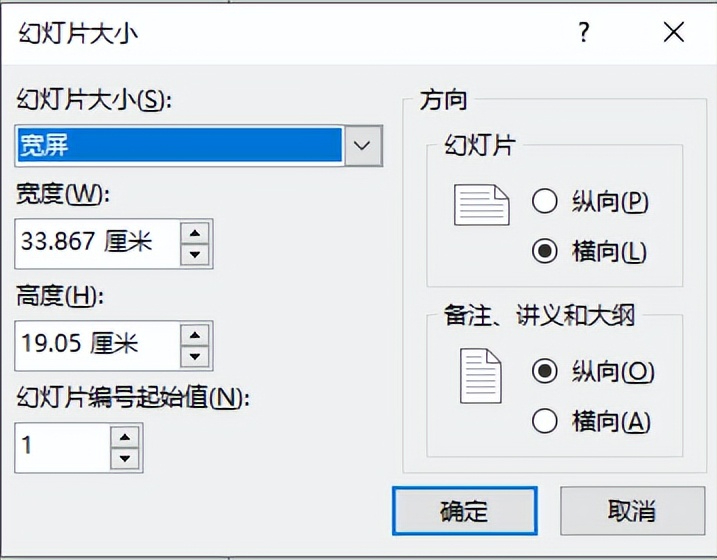
Task: Decrease slide number start value
Action: coord(125,459)
